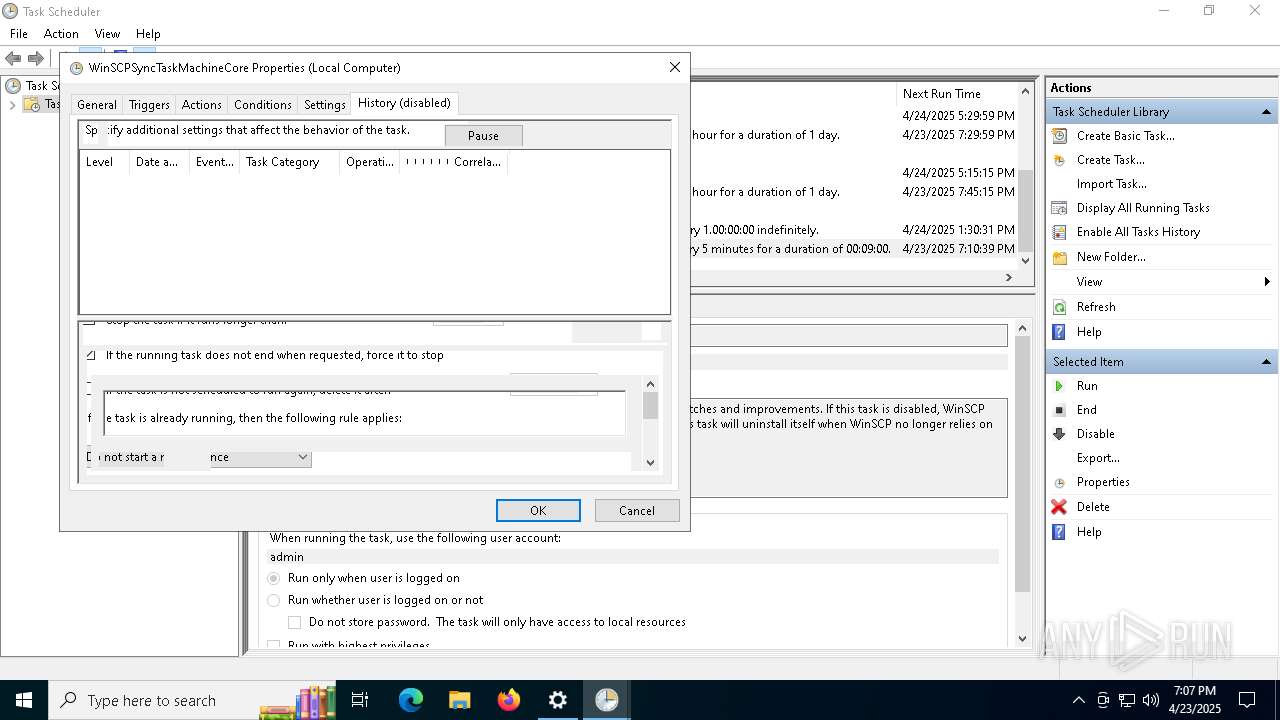The image size is (1280, 720).
Task: Switch to the General tab
Action: pos(97,105)
